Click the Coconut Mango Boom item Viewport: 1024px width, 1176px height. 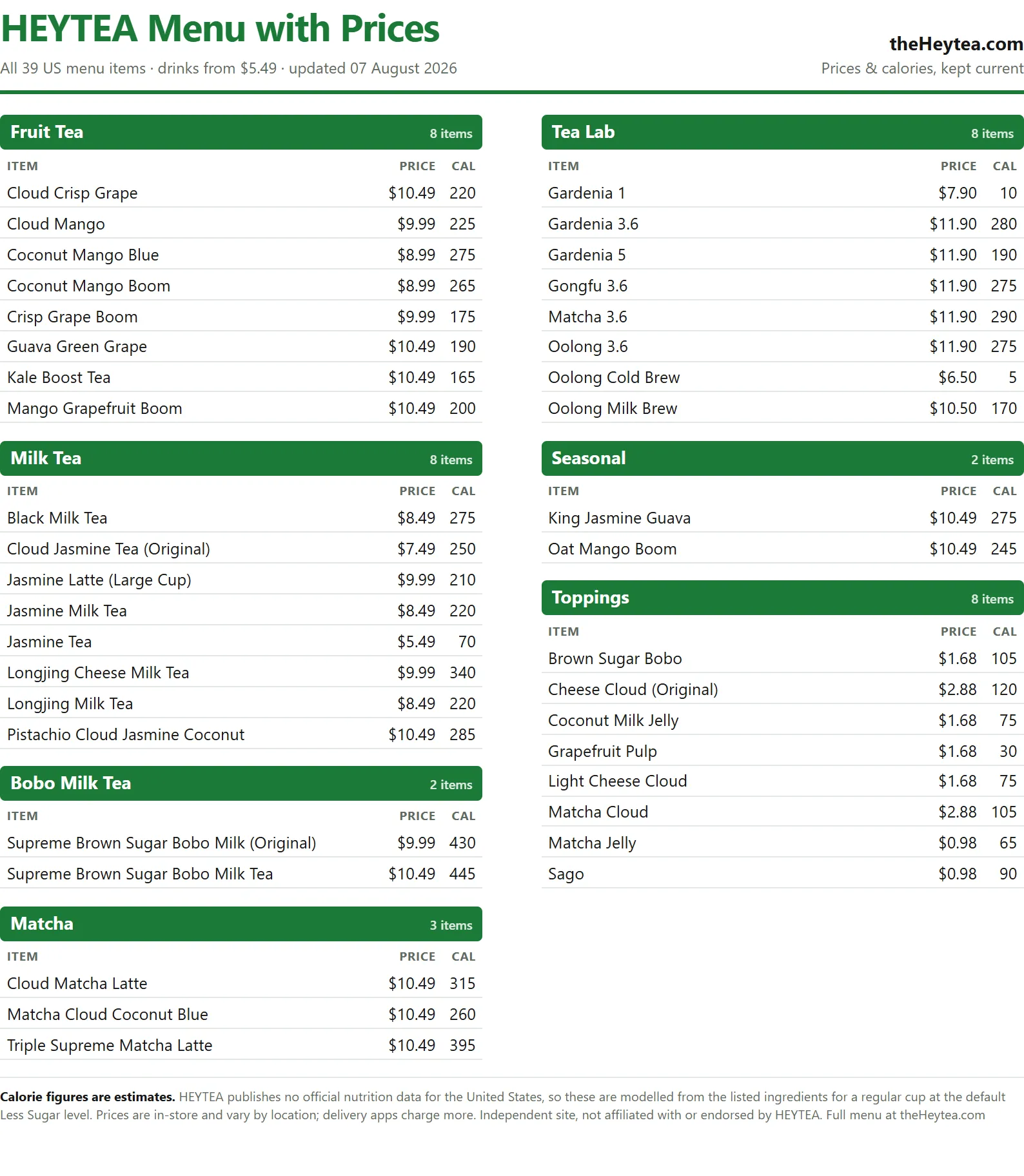pyautogui.click(x=241, y=286)
